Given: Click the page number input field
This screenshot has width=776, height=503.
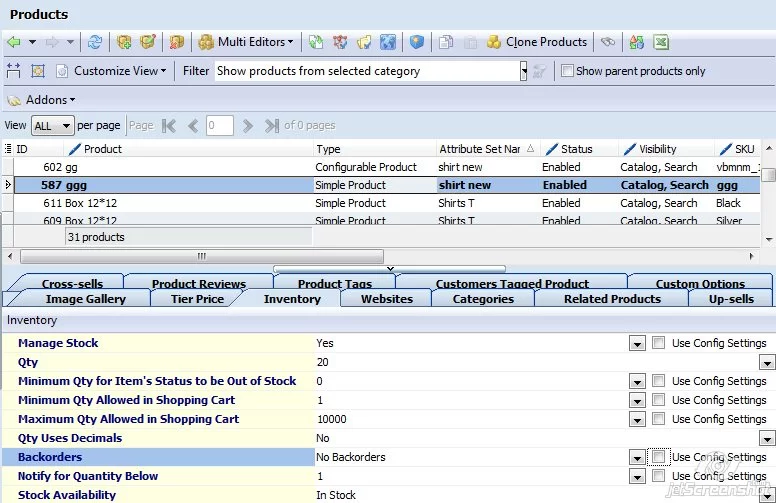Looking at the screenshot, I should [x=219, y=126].
